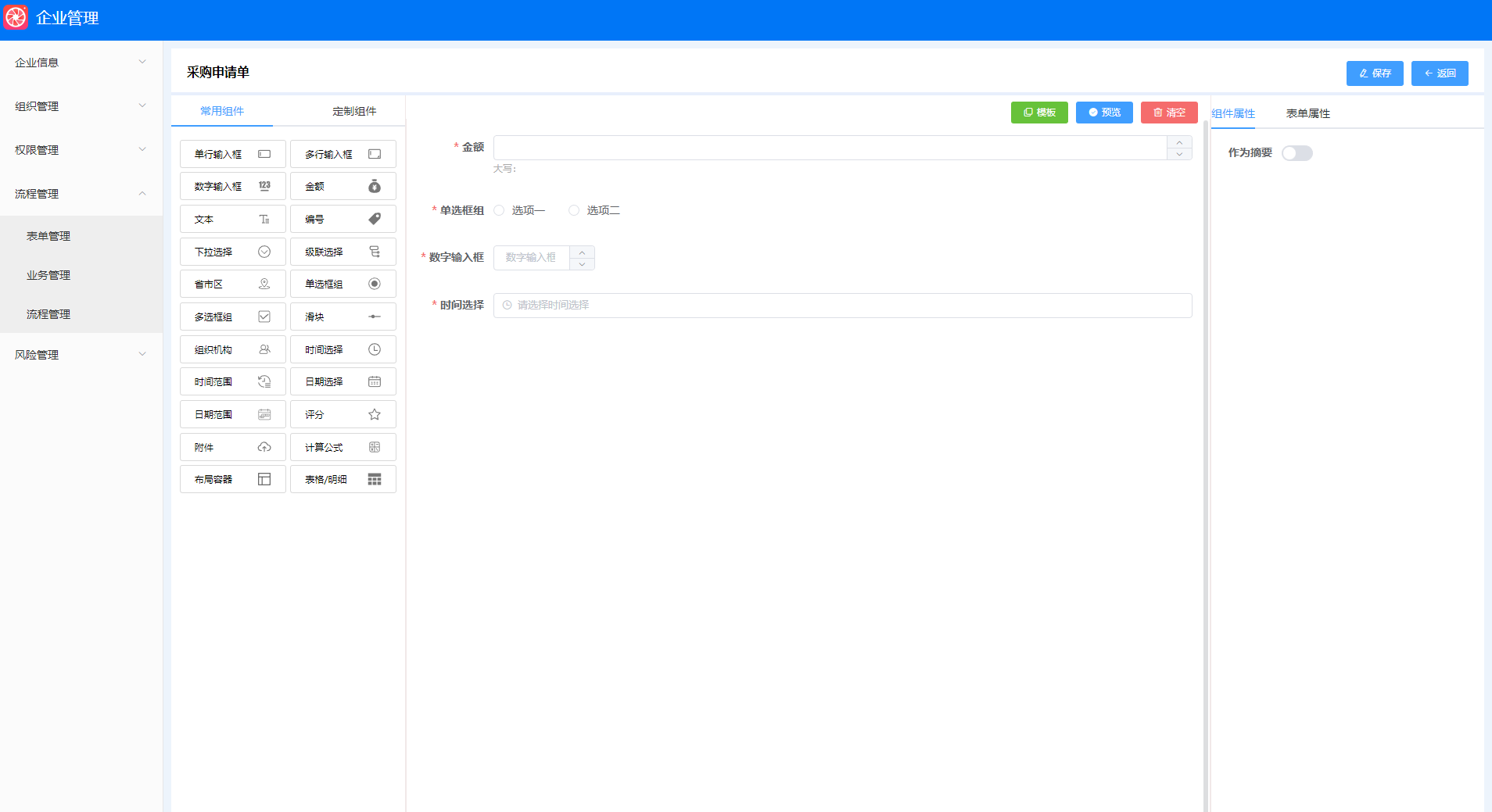Open 业务管理 submenu item
Screen dimensions: 1492x812
click(81, 275)
